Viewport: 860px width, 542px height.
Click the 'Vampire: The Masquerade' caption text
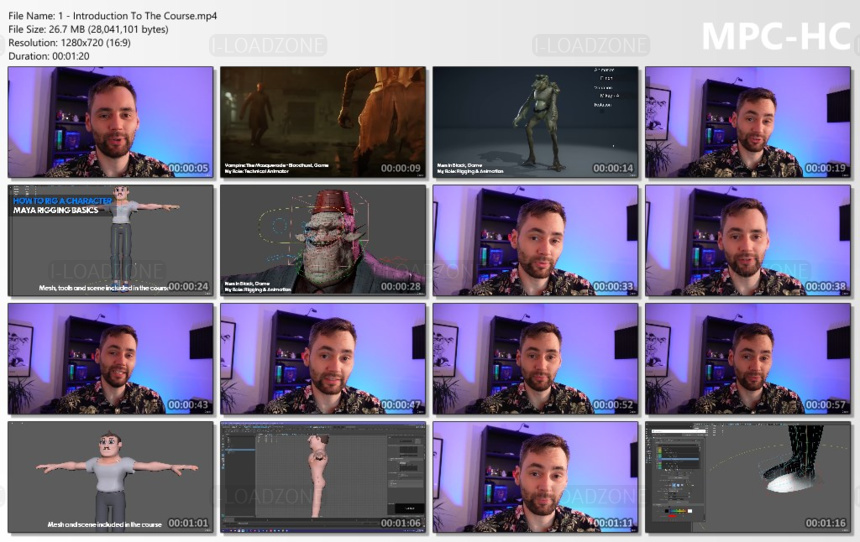276,165
